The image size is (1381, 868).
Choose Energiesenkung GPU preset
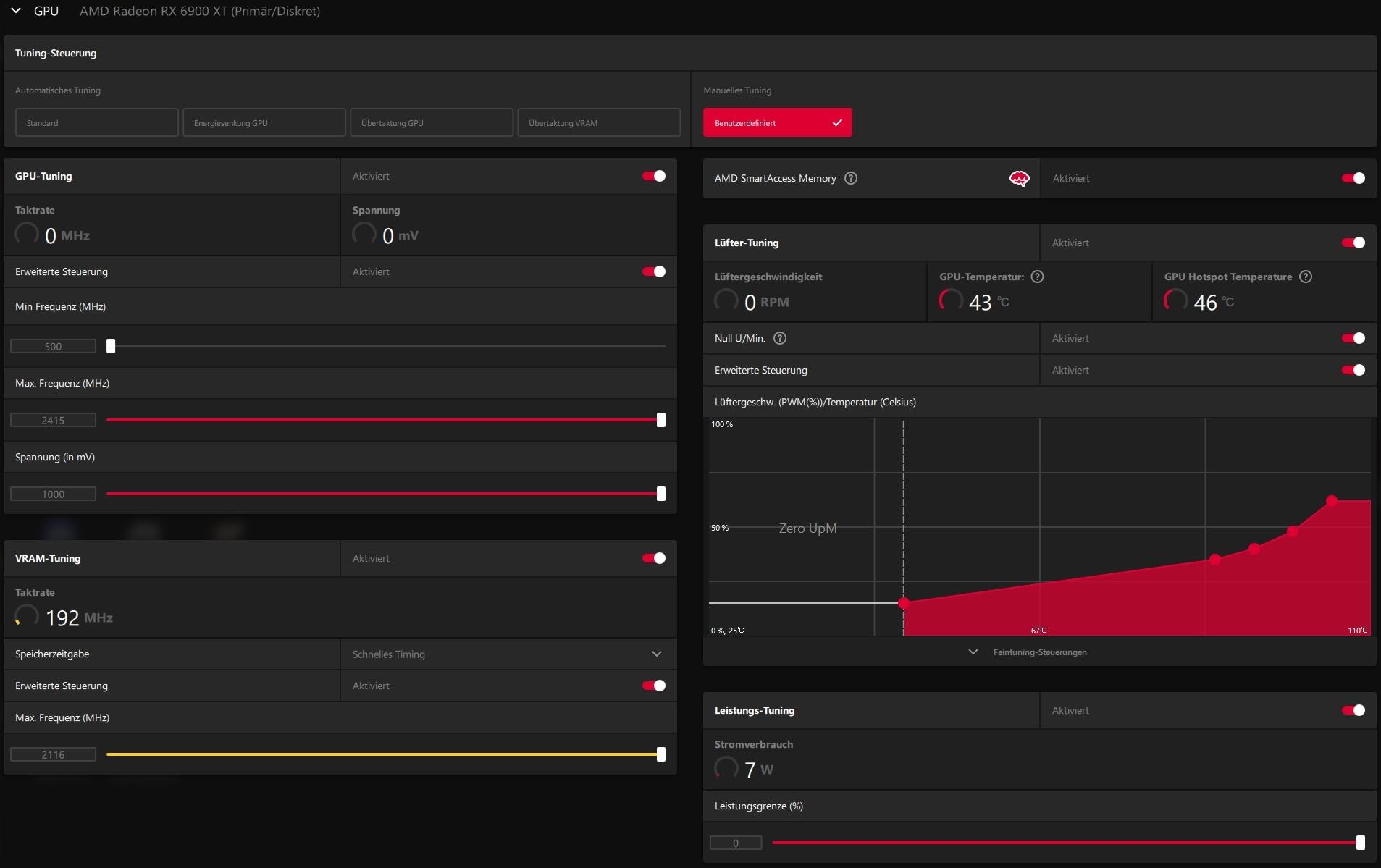[x=264, y=122]
